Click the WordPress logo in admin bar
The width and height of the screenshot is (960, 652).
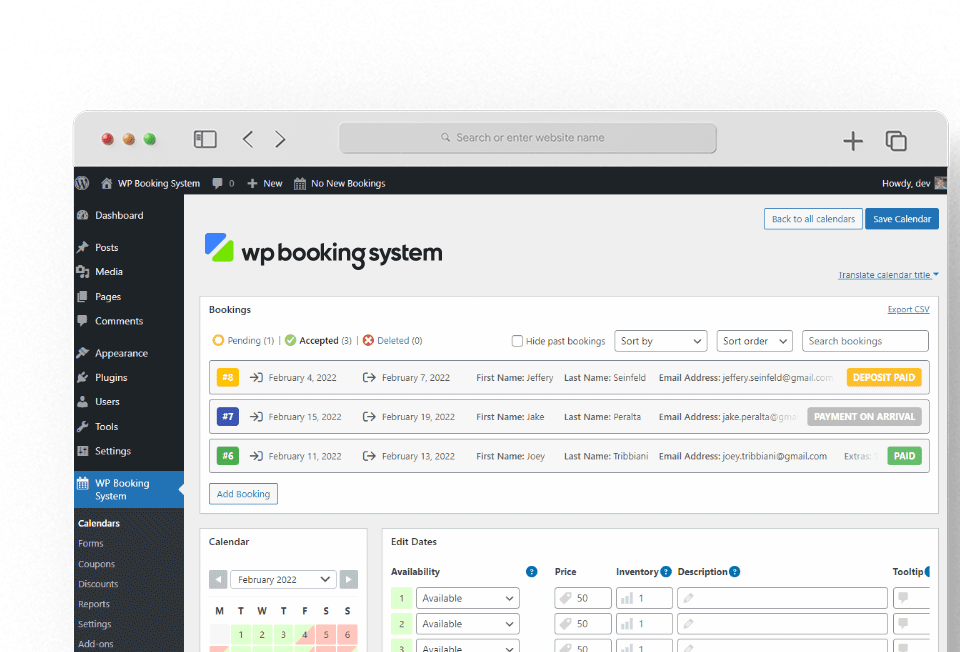click(82, 183)
